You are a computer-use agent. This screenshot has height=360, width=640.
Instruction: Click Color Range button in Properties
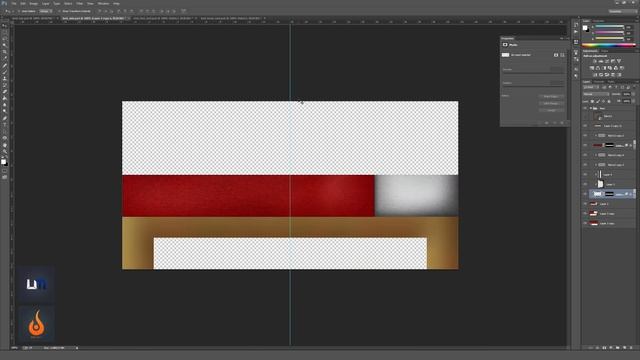click(551, 103)
